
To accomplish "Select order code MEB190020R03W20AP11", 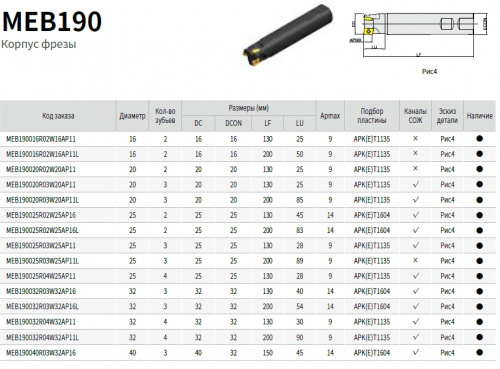I will (41, 185).
